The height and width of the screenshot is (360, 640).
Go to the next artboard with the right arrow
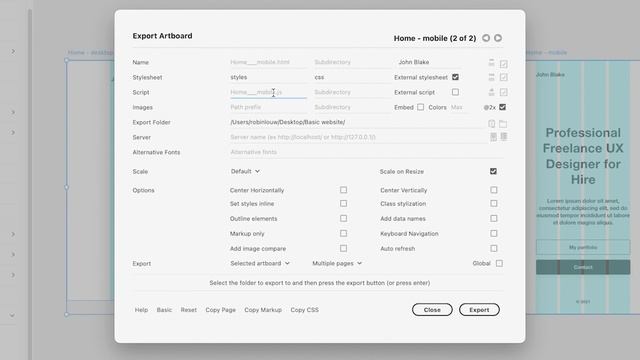coord(498,38)
